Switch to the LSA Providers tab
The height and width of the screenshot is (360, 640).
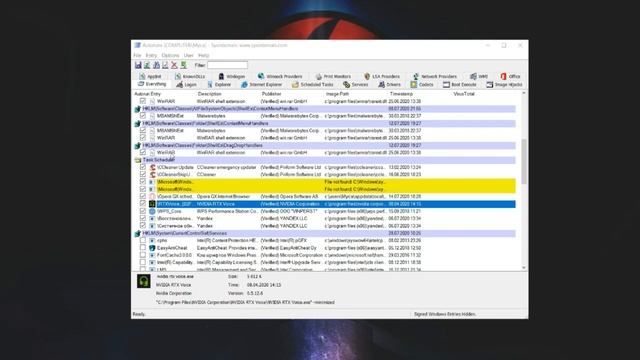(x=382, y=76)
